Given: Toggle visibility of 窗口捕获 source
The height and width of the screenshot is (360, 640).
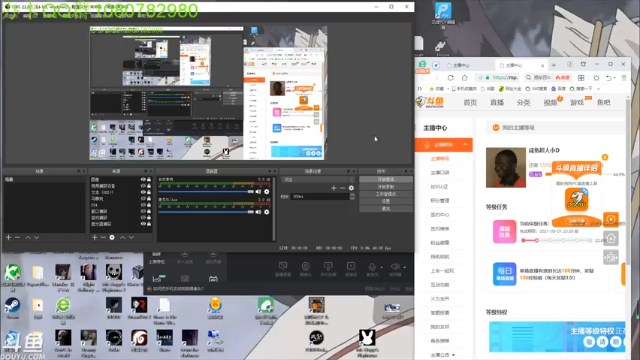Looking at the screenshot, I should (143, 211).
